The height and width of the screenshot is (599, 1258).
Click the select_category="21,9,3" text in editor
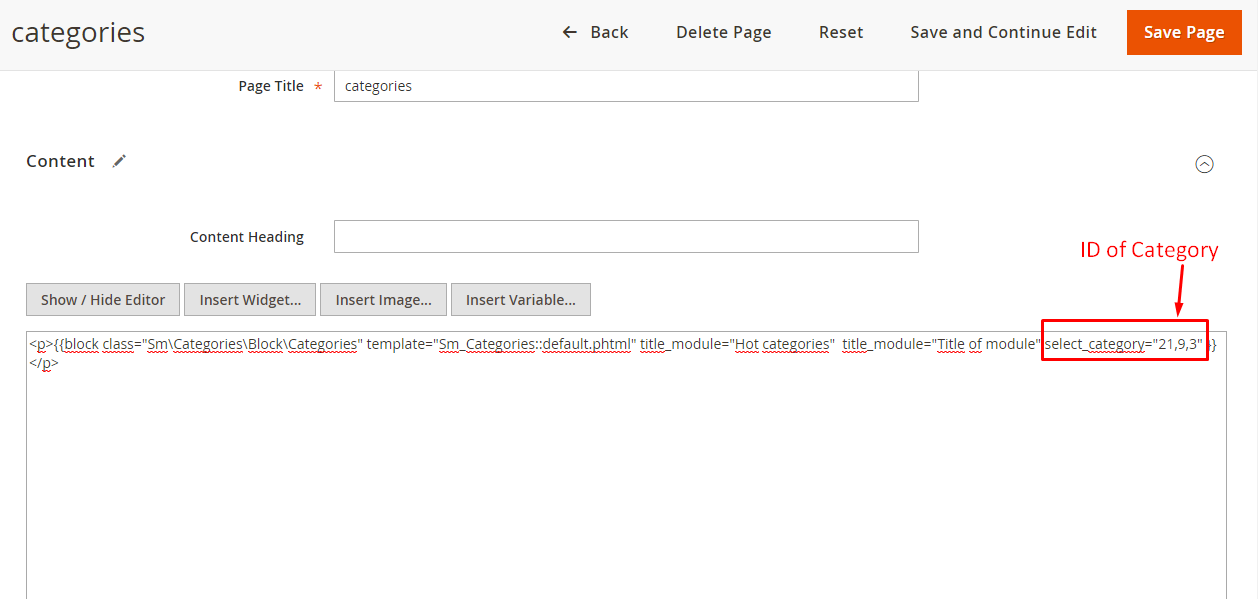[x=1123, y=344]
